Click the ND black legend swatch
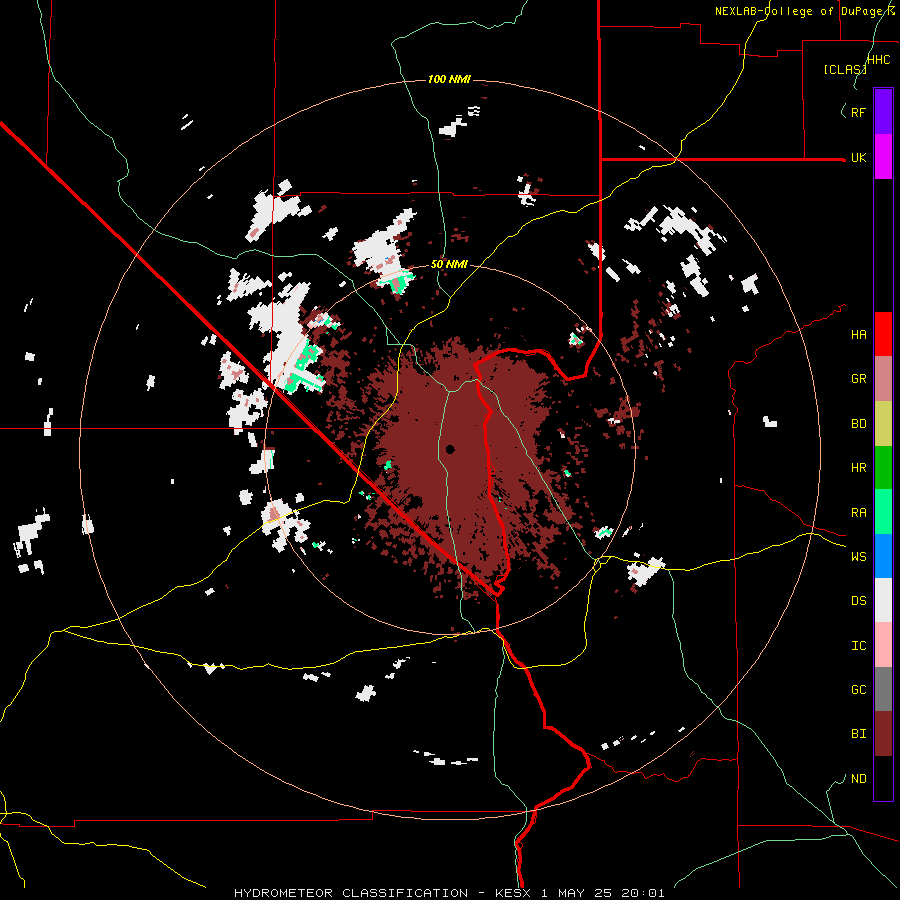 883,778
